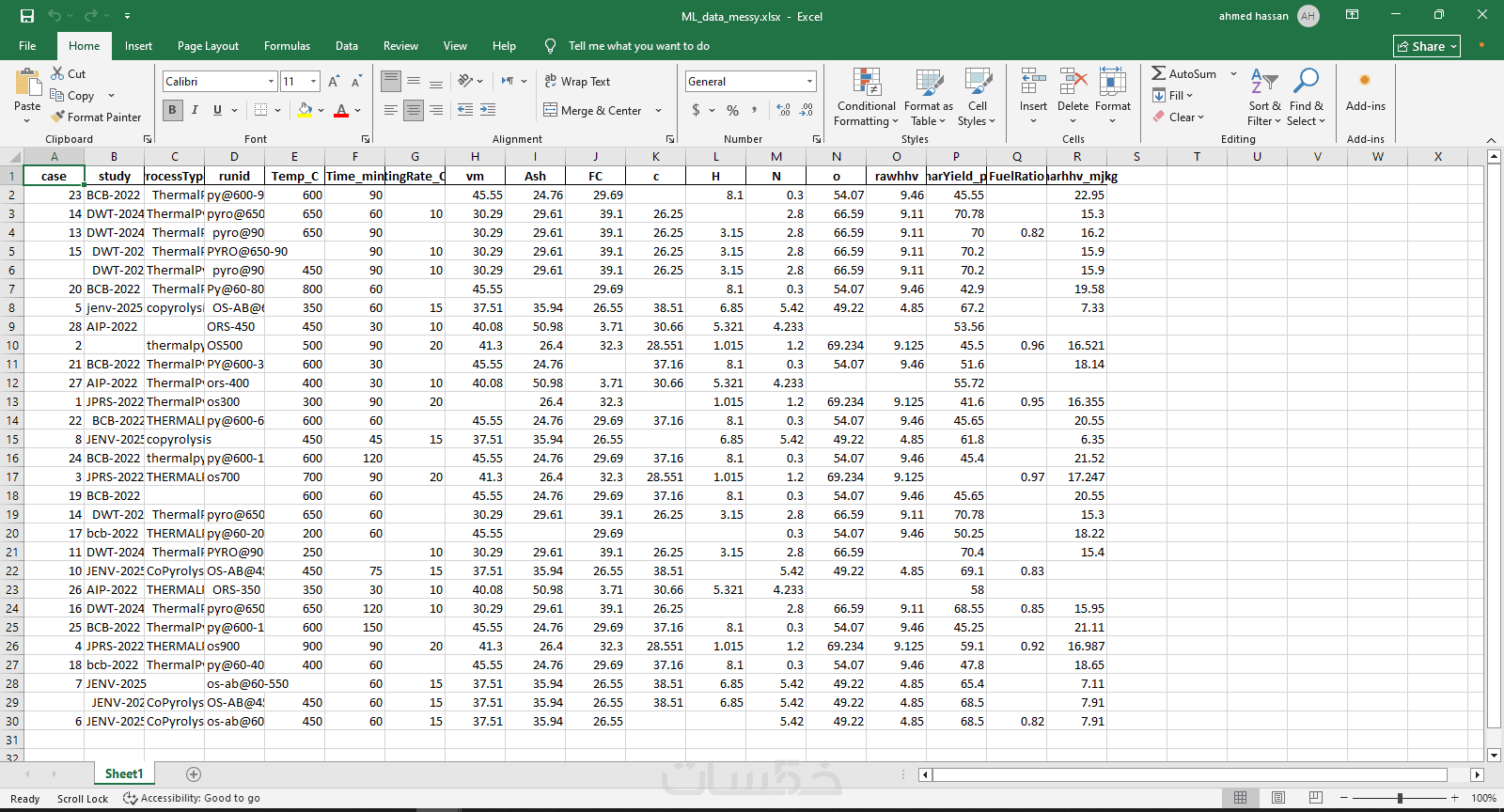Add a new sheet with plus icon

point(194,774)
